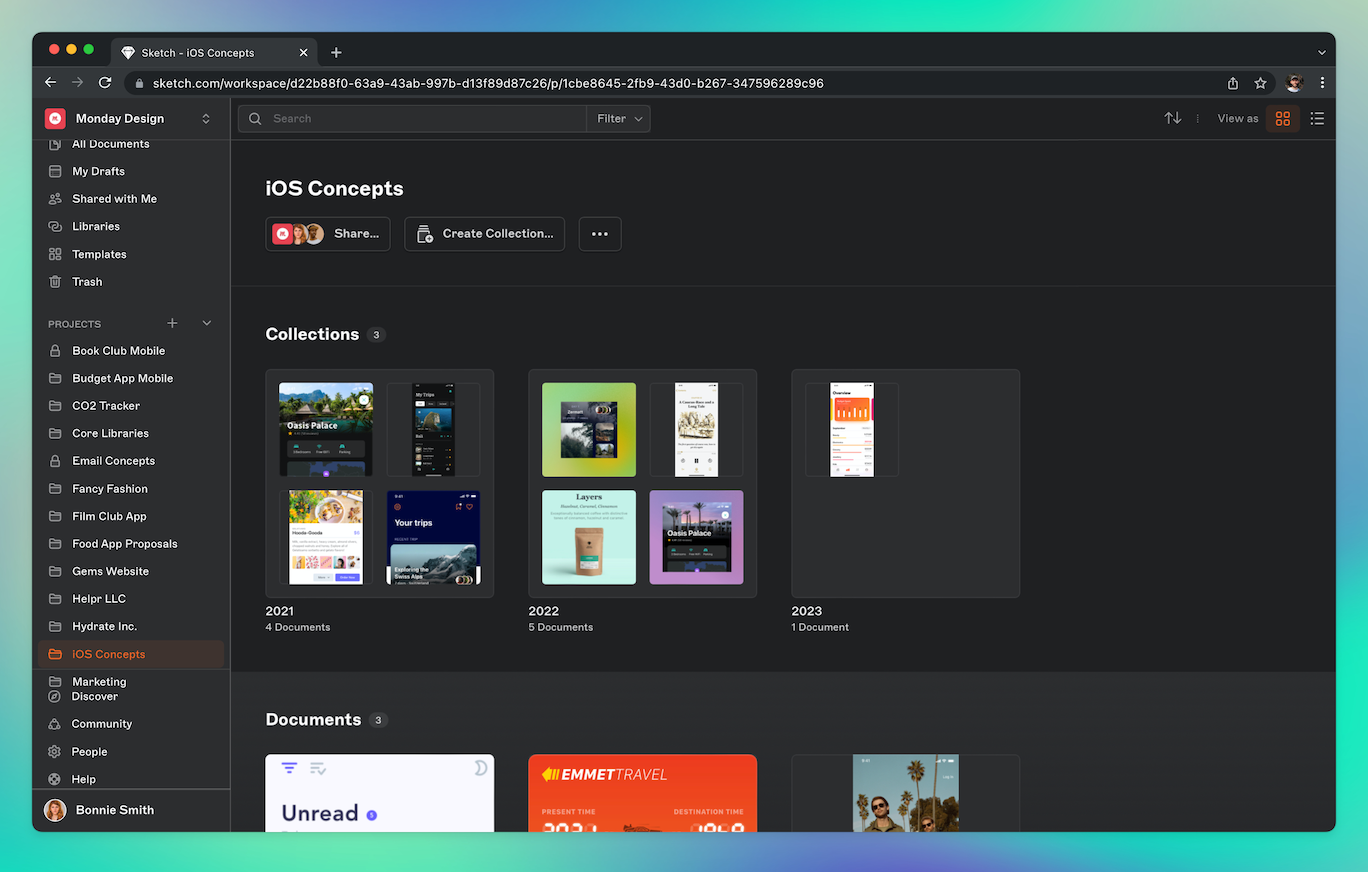Open Libraries from the sidebar
Image resolution: width=1368 pixels, height=872 pixels.
pos(95,227)
